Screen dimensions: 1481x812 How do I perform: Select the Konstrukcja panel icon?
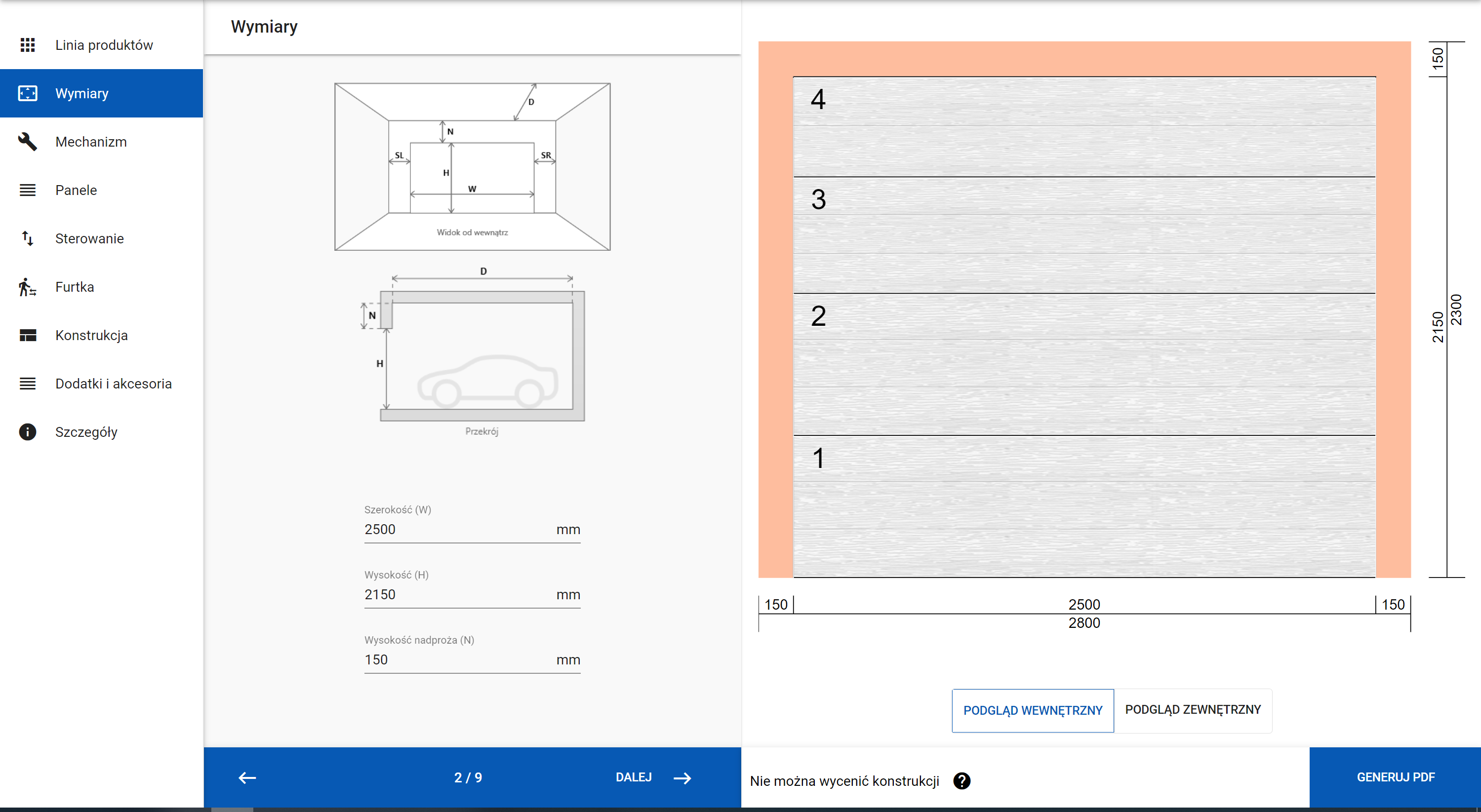pyautogui.click(x=28, y=335)
